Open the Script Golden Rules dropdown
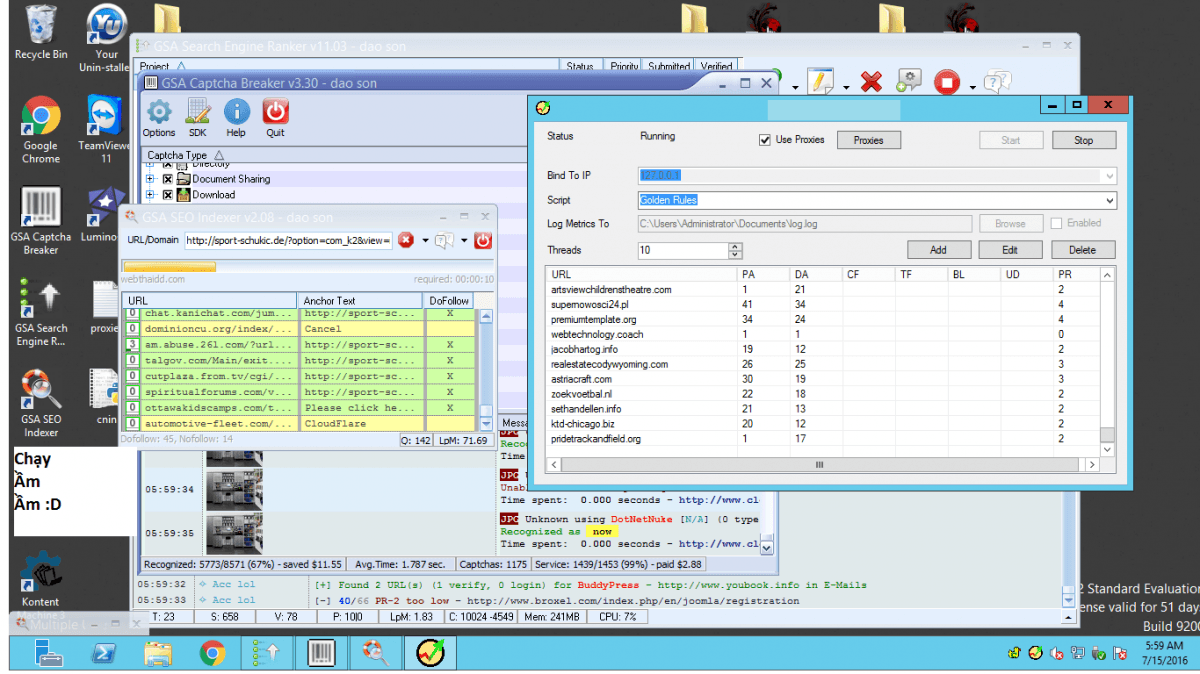Screen dimensions: 1200x674 tap(1108, 200)
